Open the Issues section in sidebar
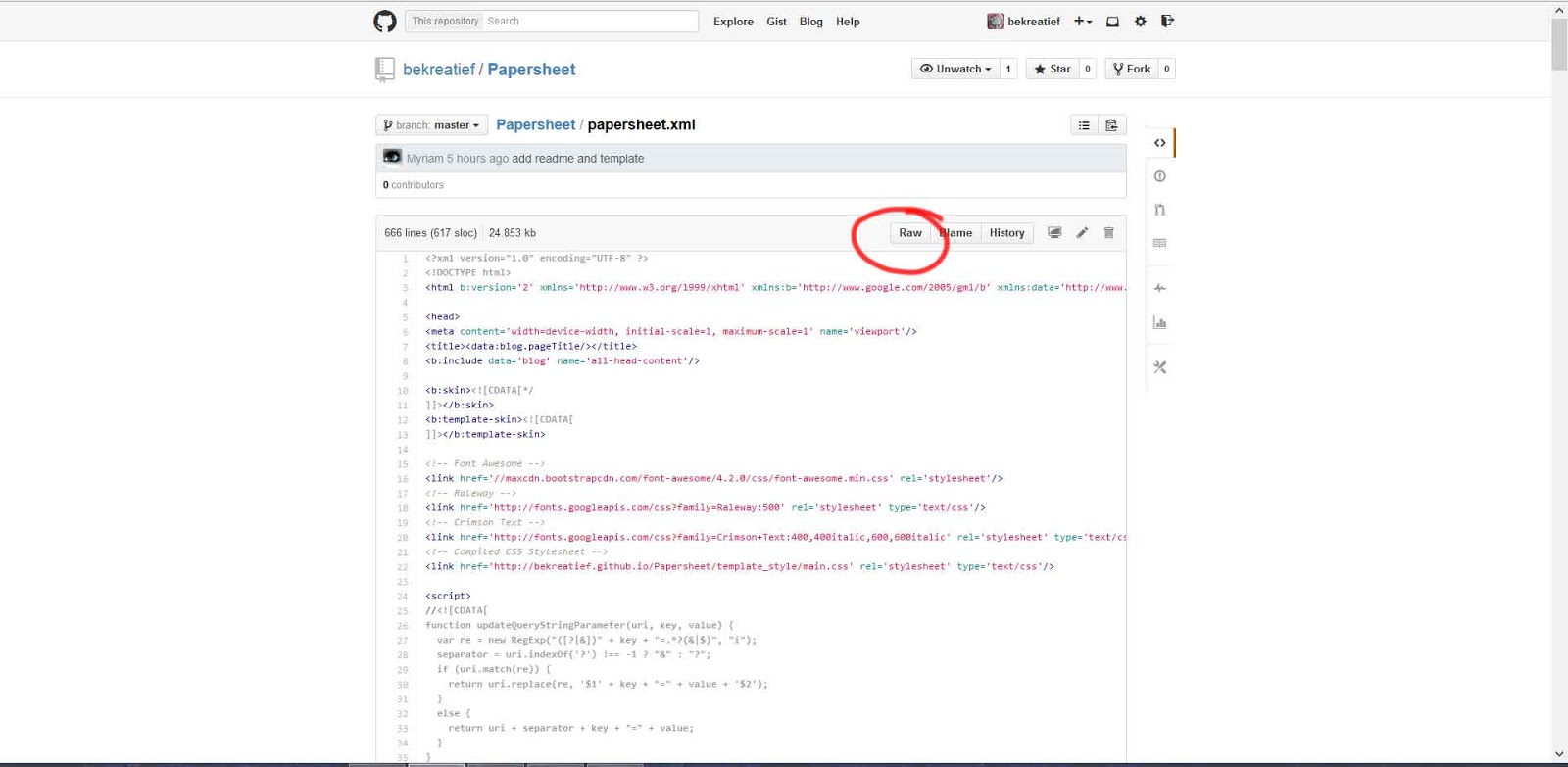The image size is (1568, 767). pos(1160,176)
